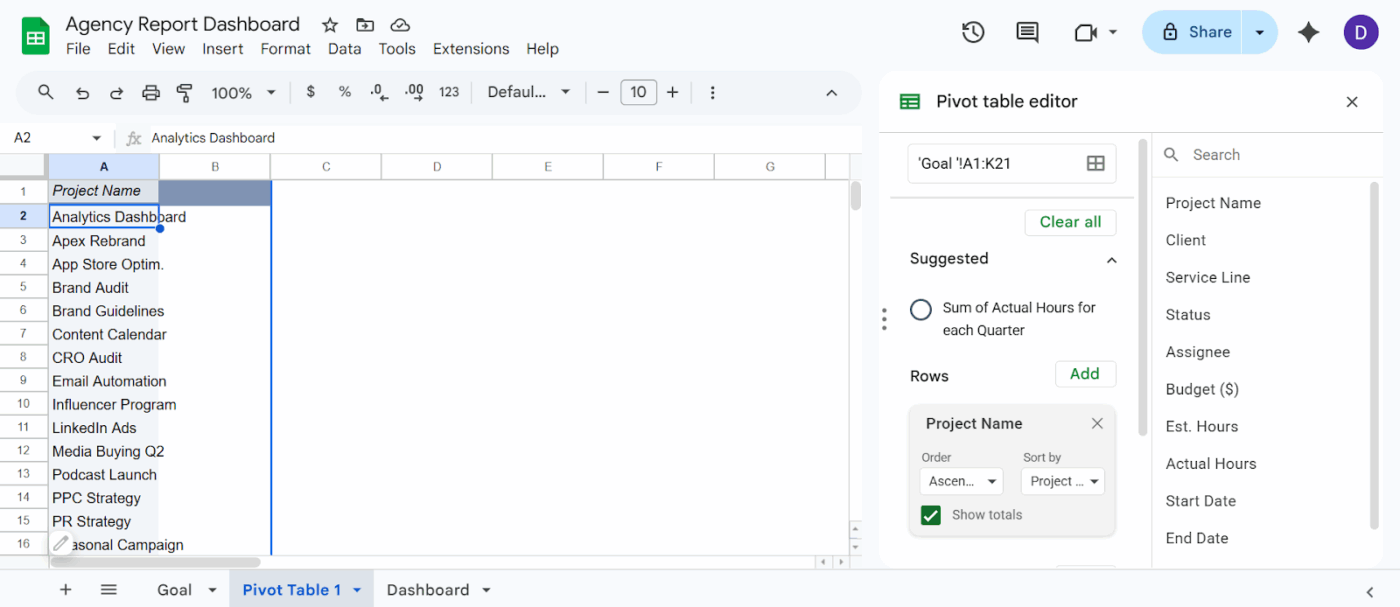
Task: Switch to the Dashboard sheet tab
Action: (x=428, y=589)
